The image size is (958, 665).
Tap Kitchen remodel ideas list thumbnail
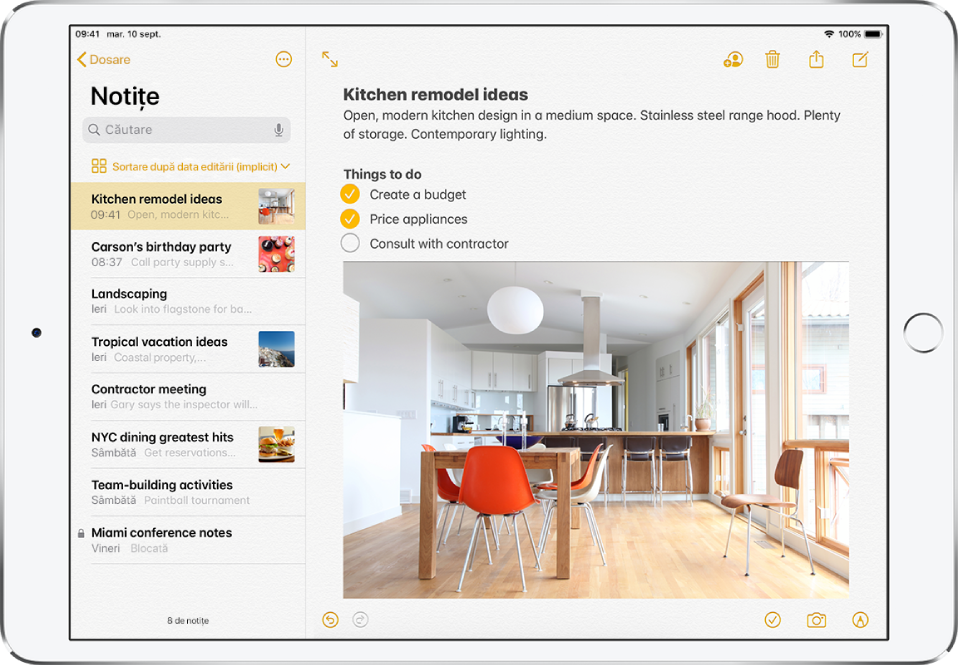pyautogui.click(x=276, y=206)
